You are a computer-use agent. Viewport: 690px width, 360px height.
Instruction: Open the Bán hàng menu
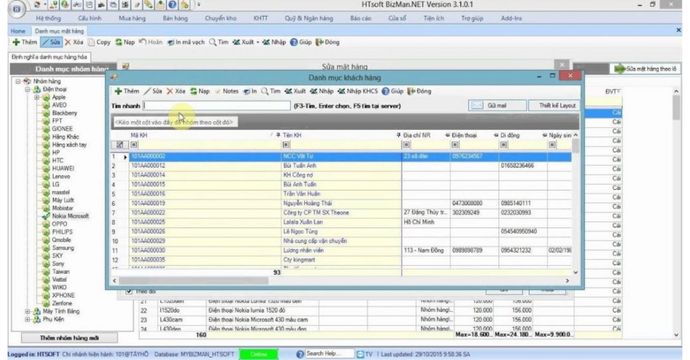[175, 18]
